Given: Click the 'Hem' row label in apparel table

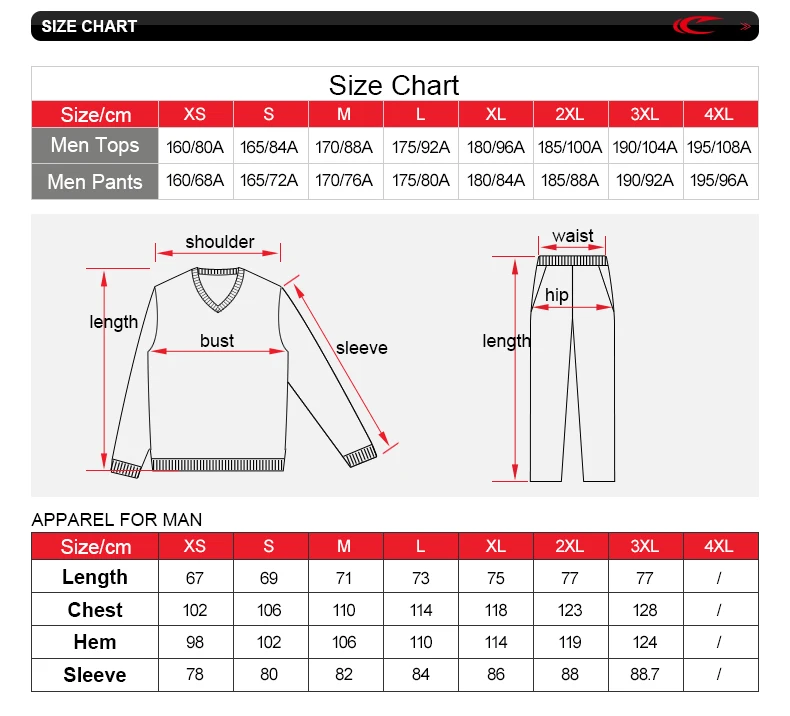Looking at the screenshot, I should tap(95, 642).
